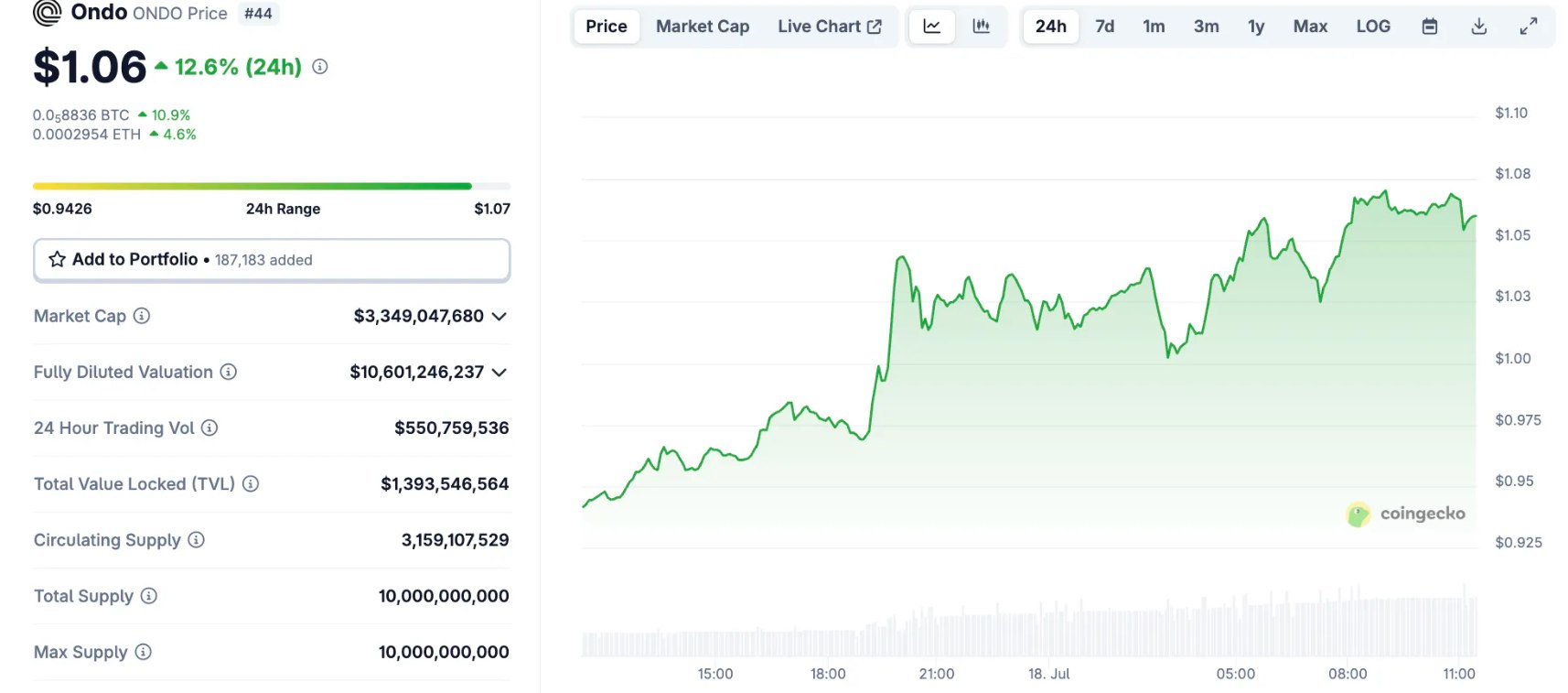Select the 7d time range

pyautogui.click(x=1105, y=27)
